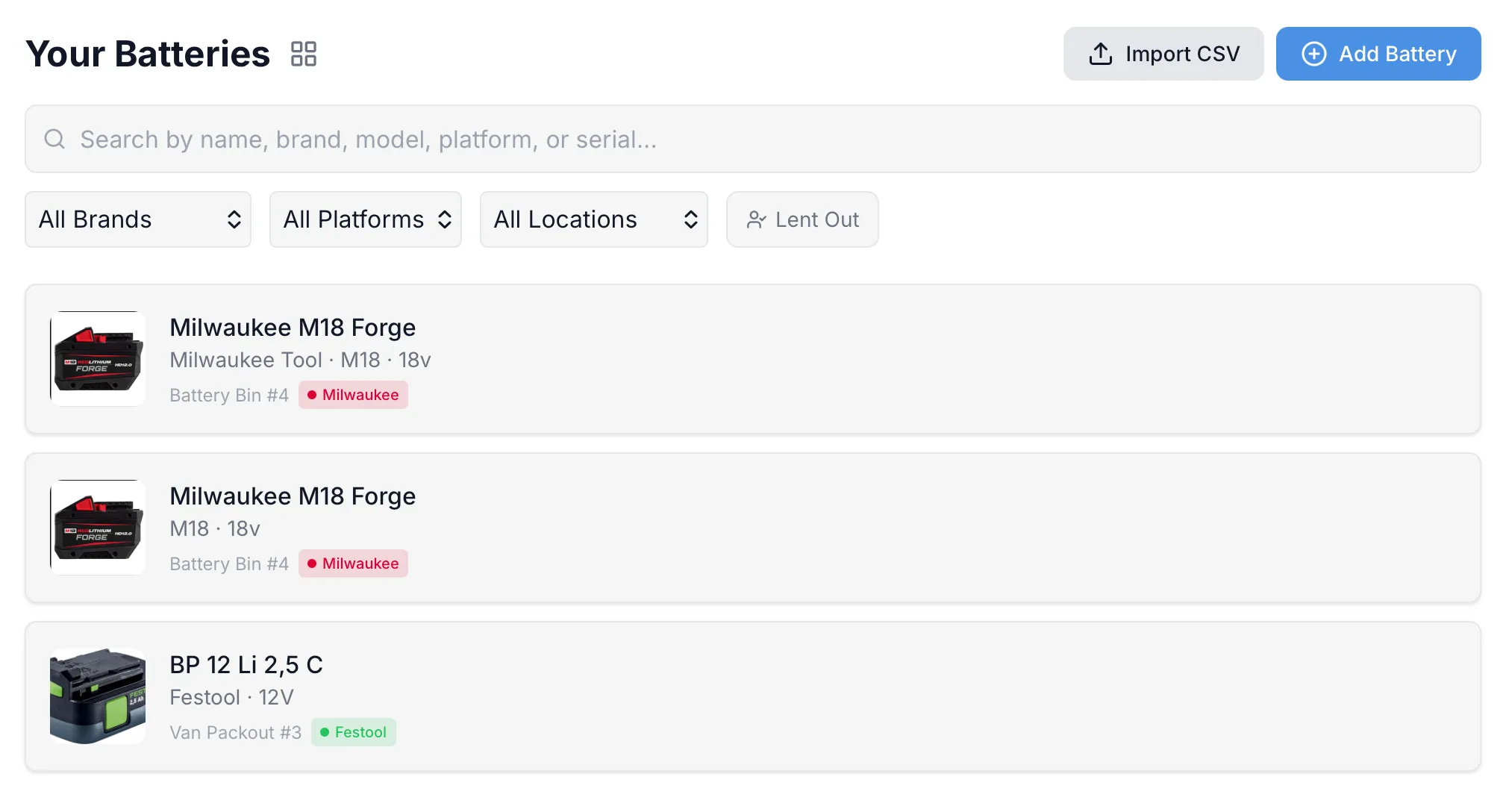Screen dimensions: 1509x812
Task: Open the All Platforms dropdown
Action: pyautogui.click(x=366, y=219)
